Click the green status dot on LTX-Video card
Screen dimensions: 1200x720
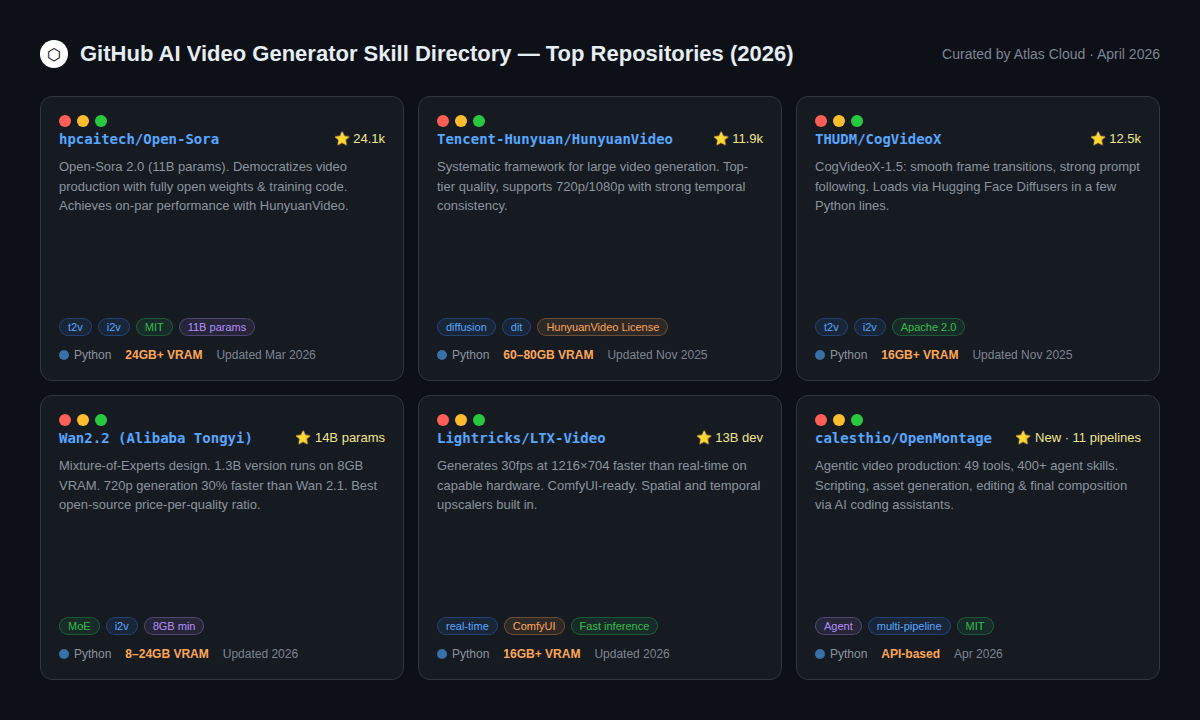[x=479, y=419]
